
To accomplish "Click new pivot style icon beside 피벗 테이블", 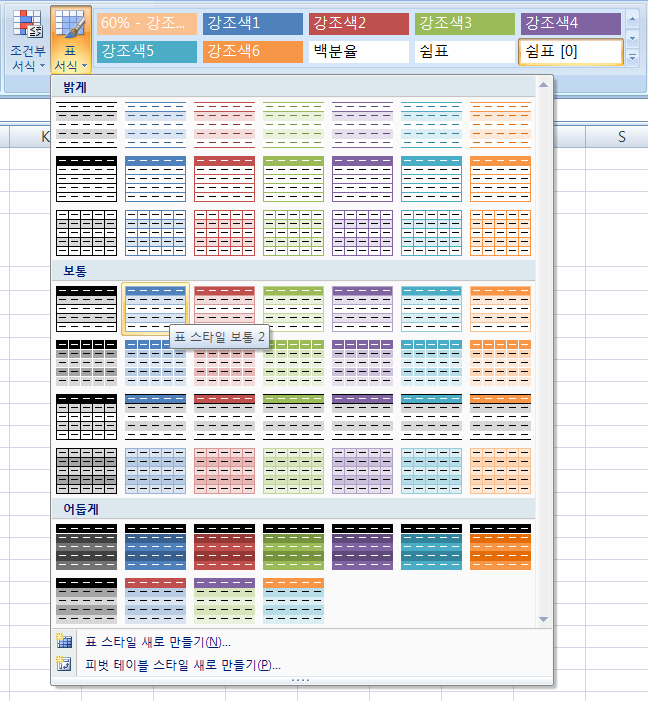I will (x=64, y=664).
